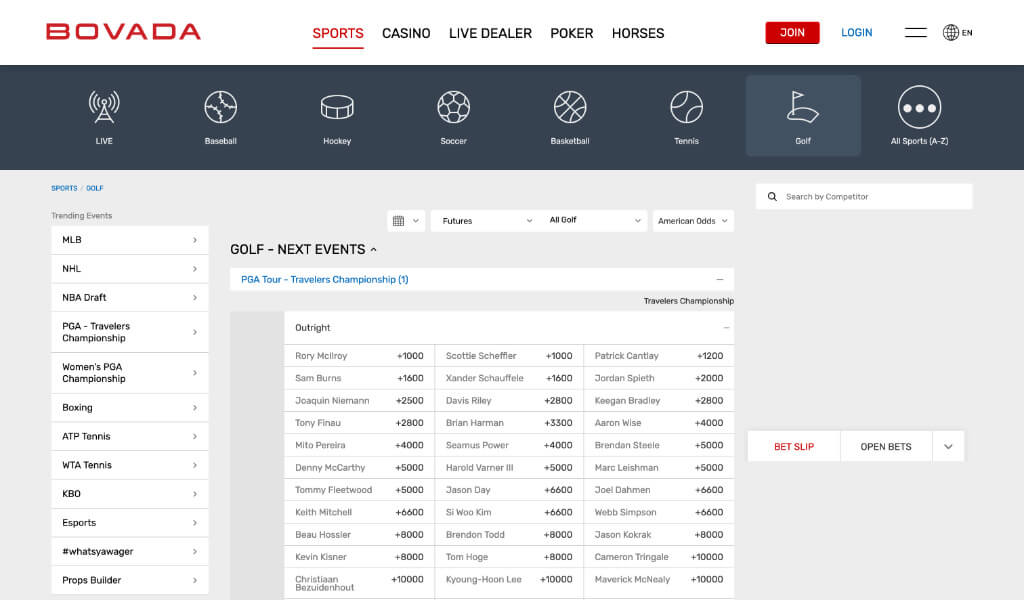Switch to the CASINO tab

click(x=406, y=33)
